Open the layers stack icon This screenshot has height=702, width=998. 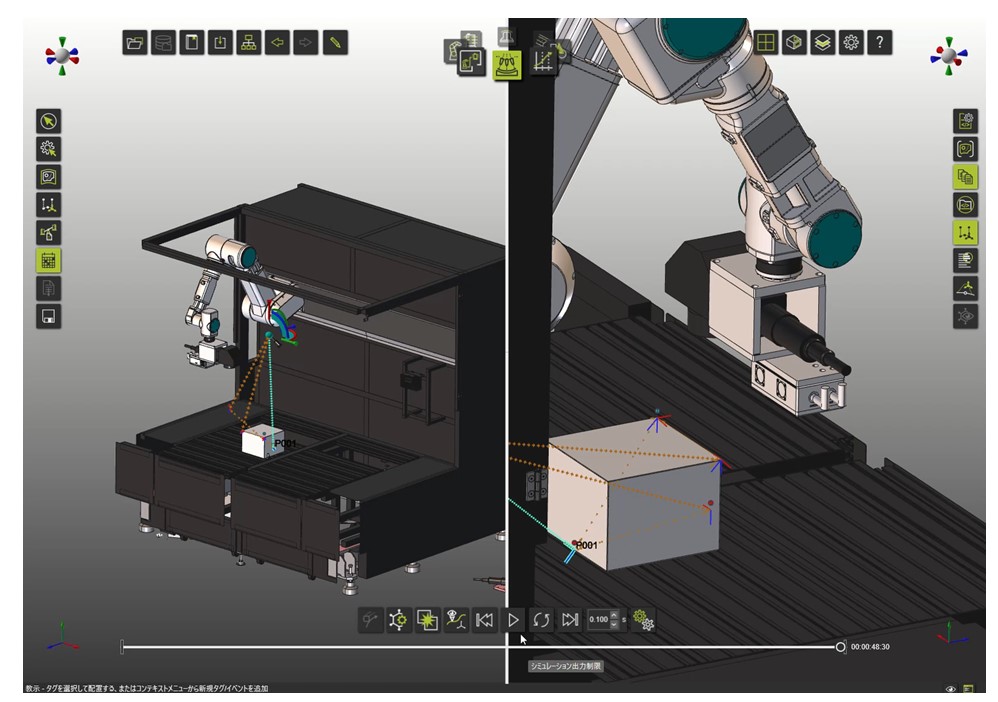(x=822, y=43)
